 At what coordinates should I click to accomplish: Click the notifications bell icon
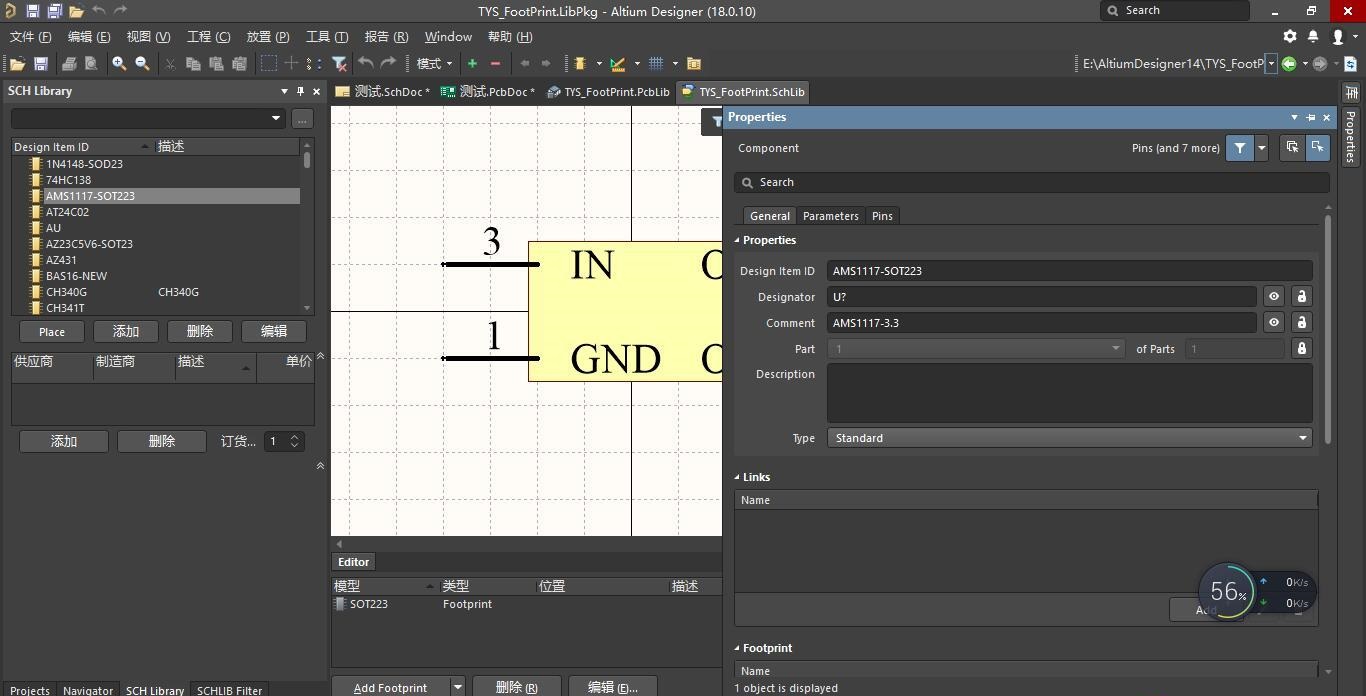click(x=1313, y=36)
